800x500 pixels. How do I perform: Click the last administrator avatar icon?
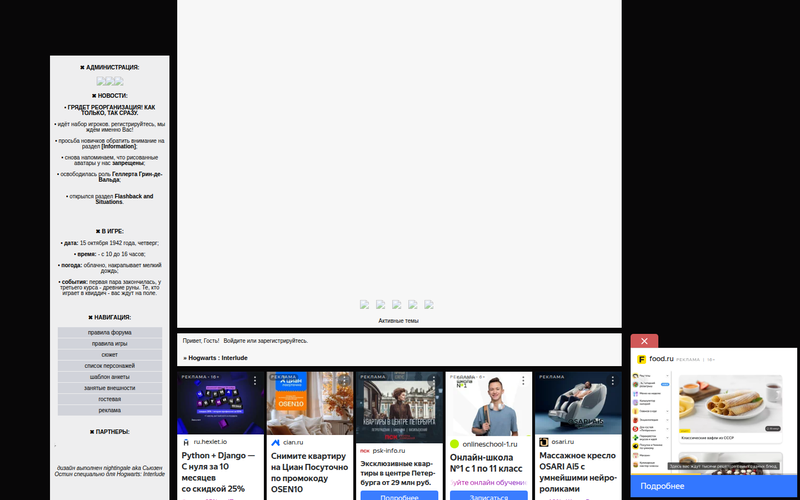click(119, 81)
